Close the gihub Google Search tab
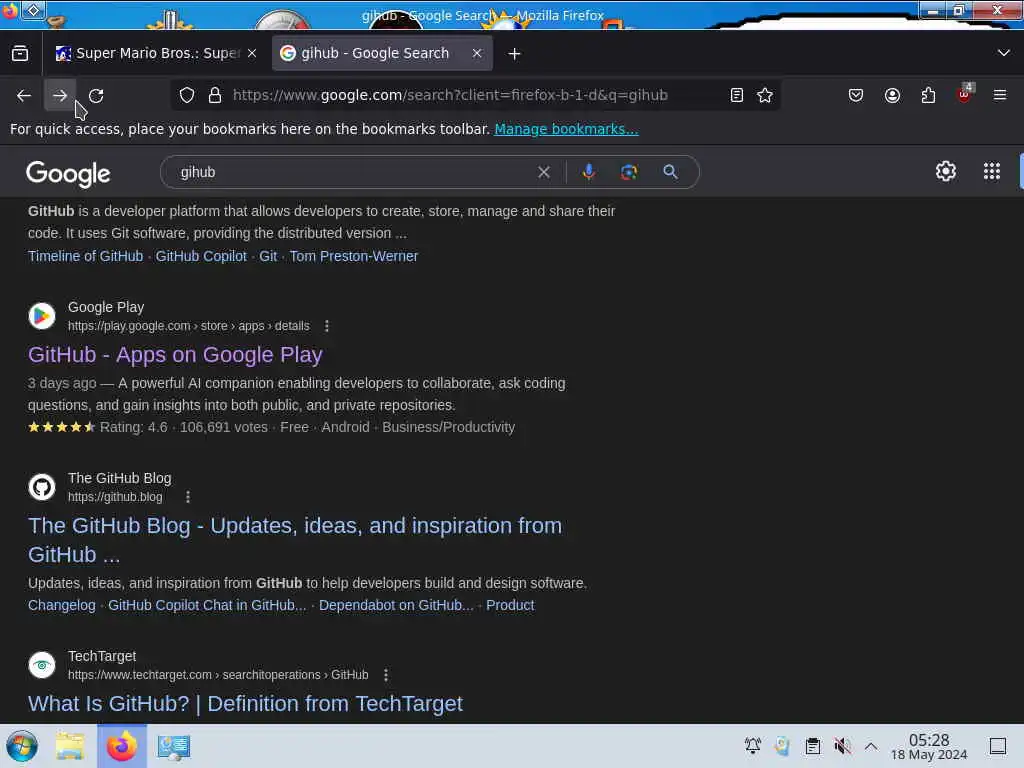 pos(477,54)
